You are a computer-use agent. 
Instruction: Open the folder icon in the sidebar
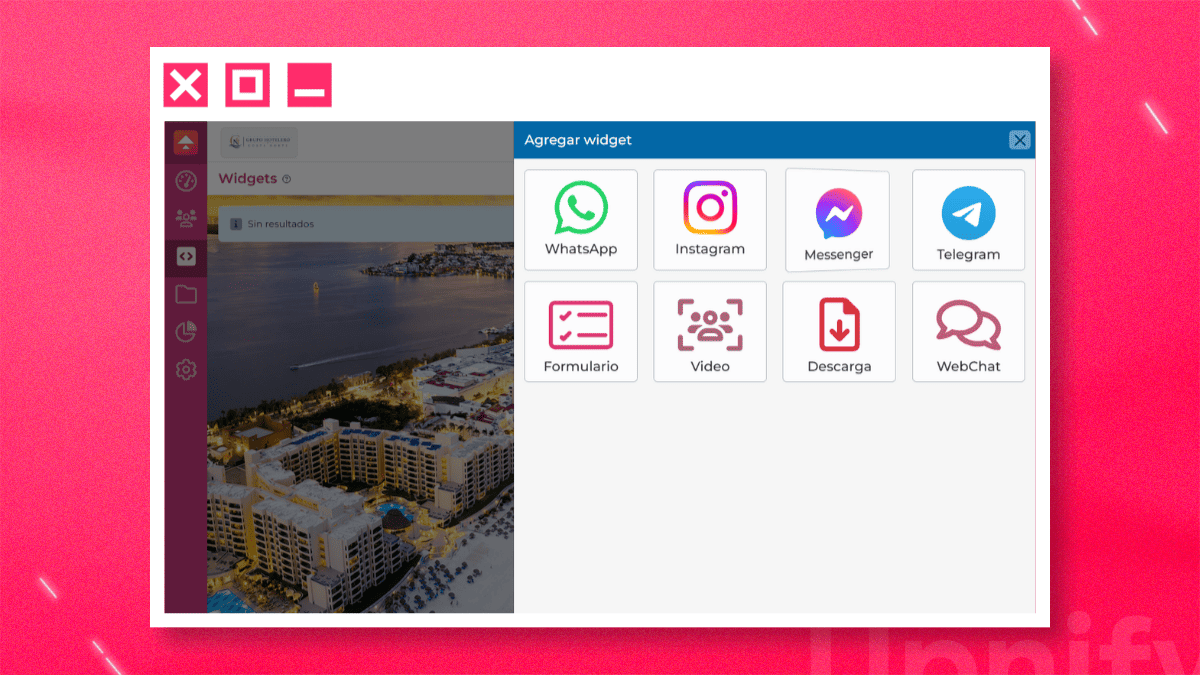coord(186,294)
